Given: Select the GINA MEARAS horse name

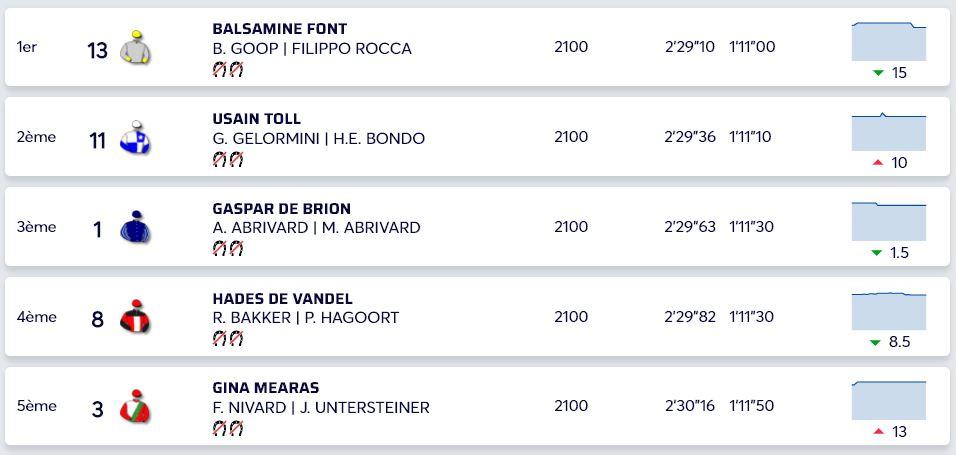Looking at the screenshot, I should point(266,388).
